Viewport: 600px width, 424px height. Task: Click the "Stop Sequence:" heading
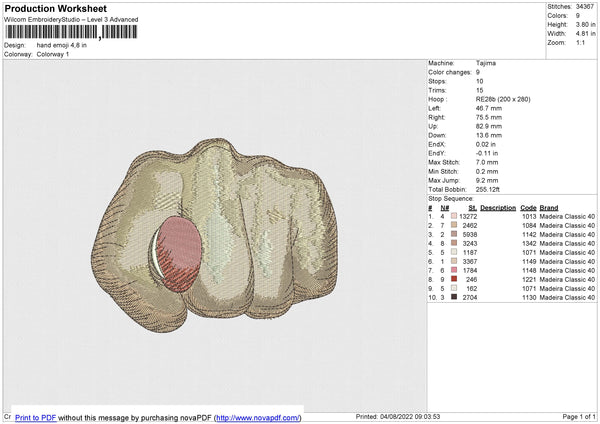click(451, 199)
